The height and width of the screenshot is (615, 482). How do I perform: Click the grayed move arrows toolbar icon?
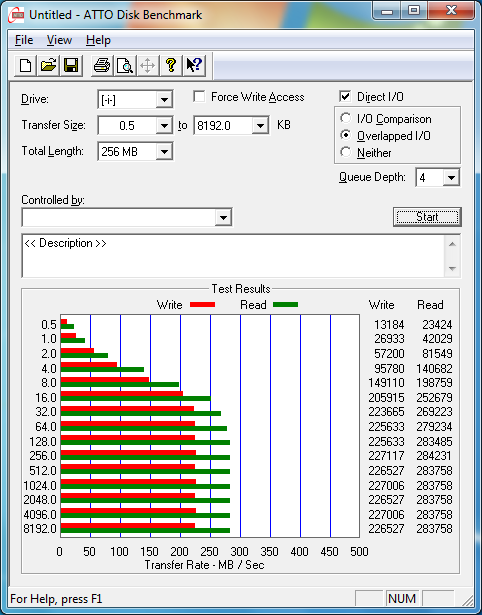click(x=147, y=65)
